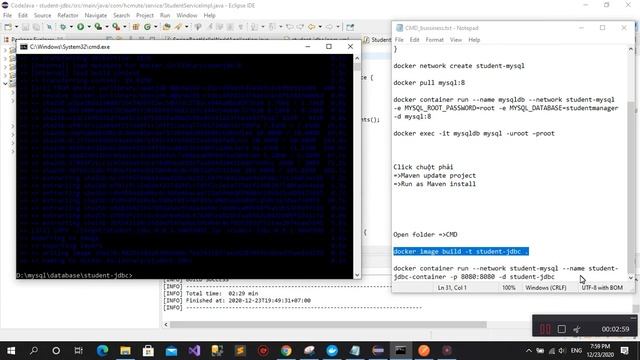The width and height of the screenshot is (640, 360).
Task: Open Notepad Format menu
Action: tap(434, 40)
